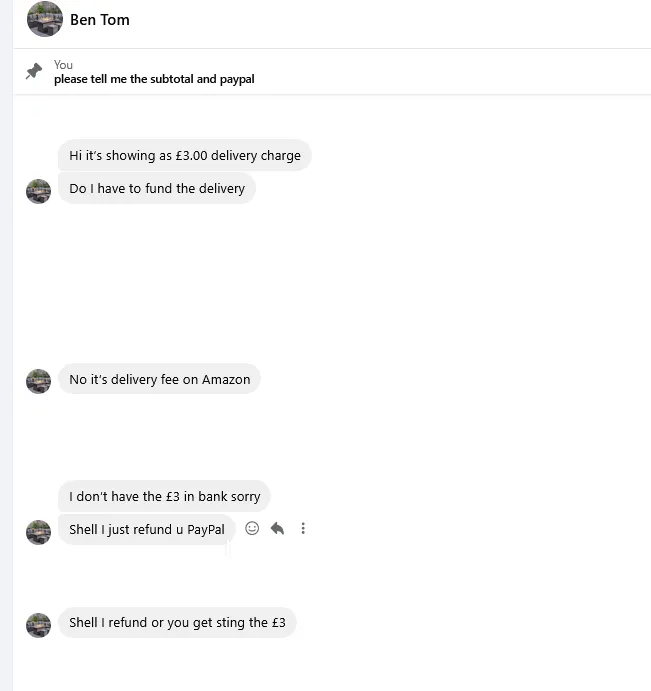651x691 pixels.
Task: Open three-dot more options for PayPal message
Action: tap(303, 528)
